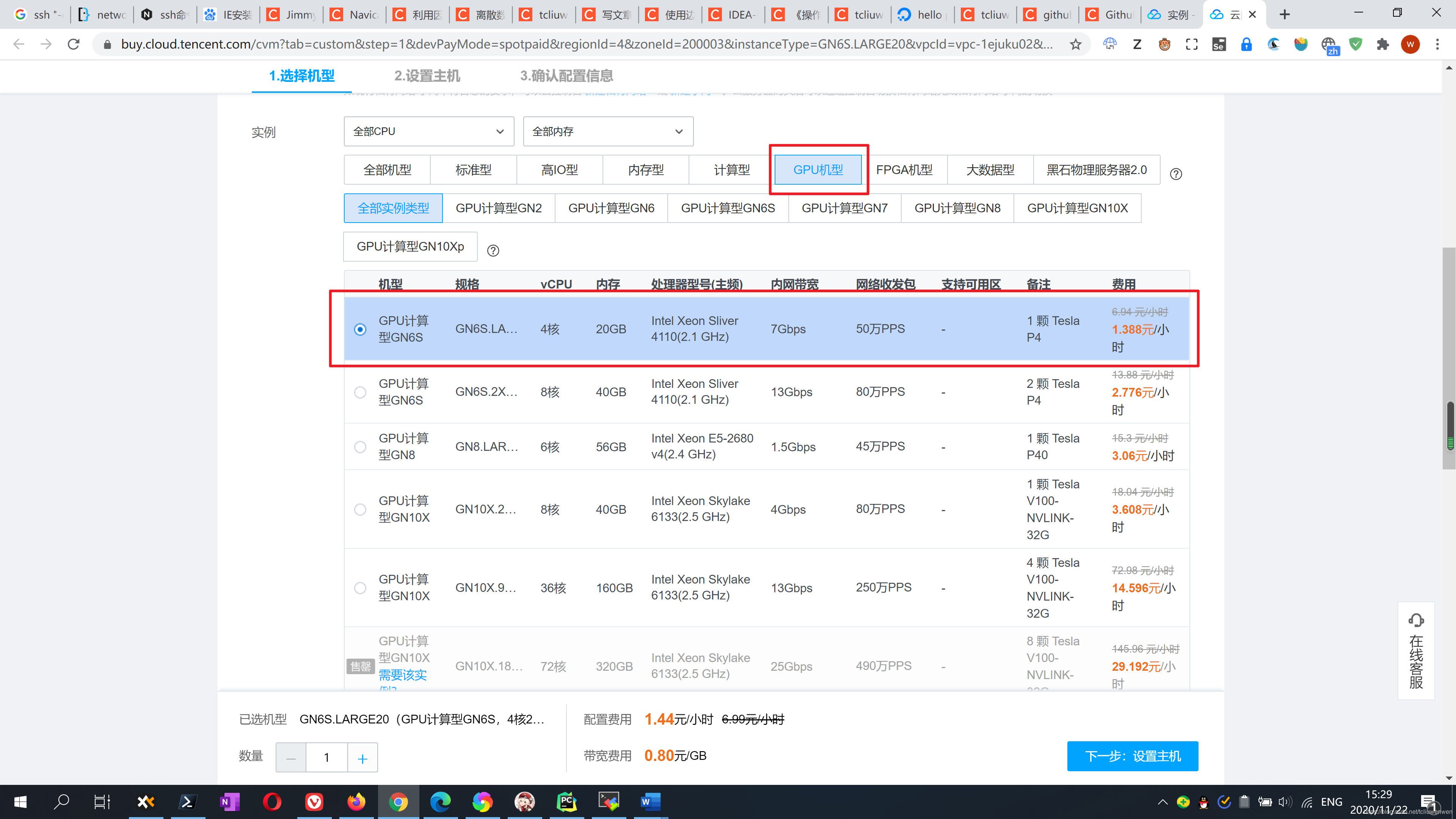The height and width of the screenshot is (819, 1456).
Task: Filter by GPU计算型GN8
Action: (957, 208)
